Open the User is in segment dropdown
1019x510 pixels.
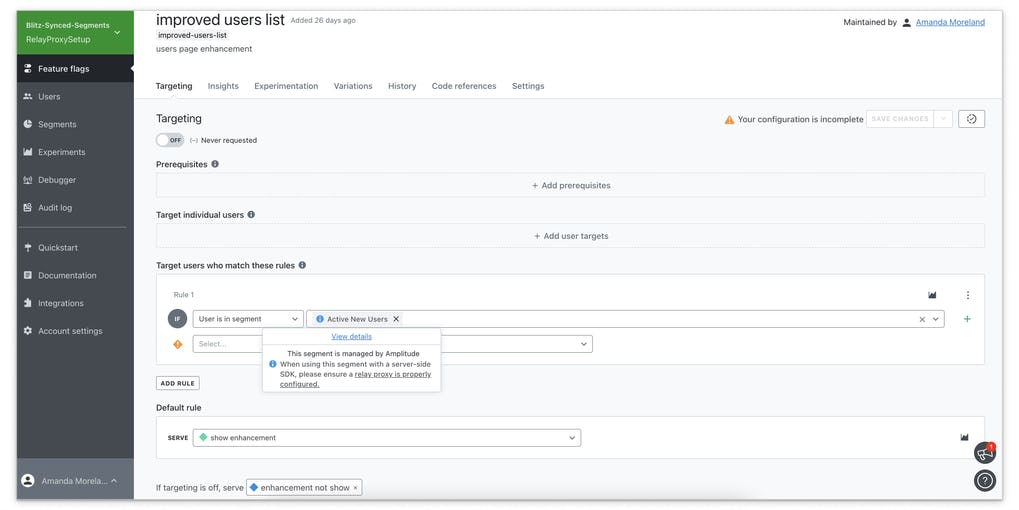[x=248, y=319]
